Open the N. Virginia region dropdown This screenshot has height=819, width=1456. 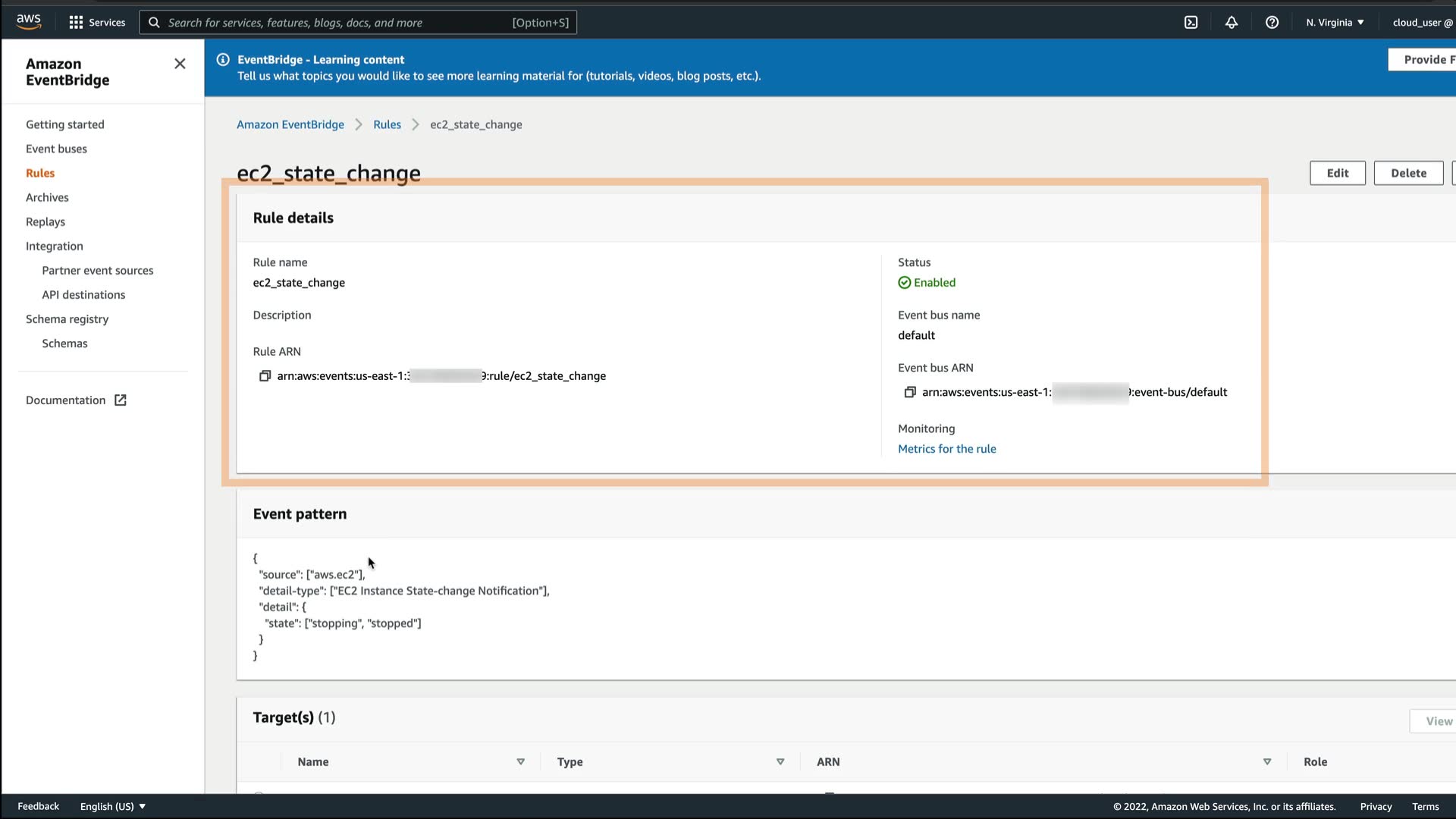pyautogui.click(x=1335, y=23)
